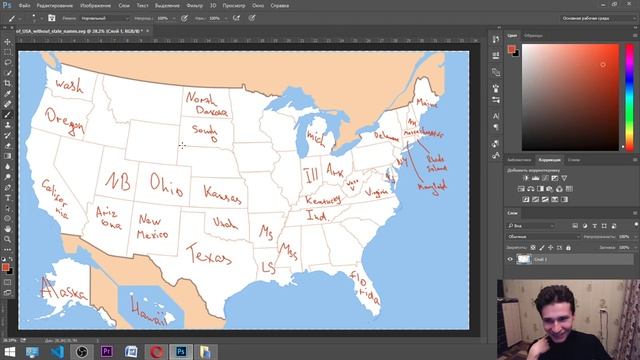Open the Файл menu
The image size is (640, 360).
coord(24,6)
